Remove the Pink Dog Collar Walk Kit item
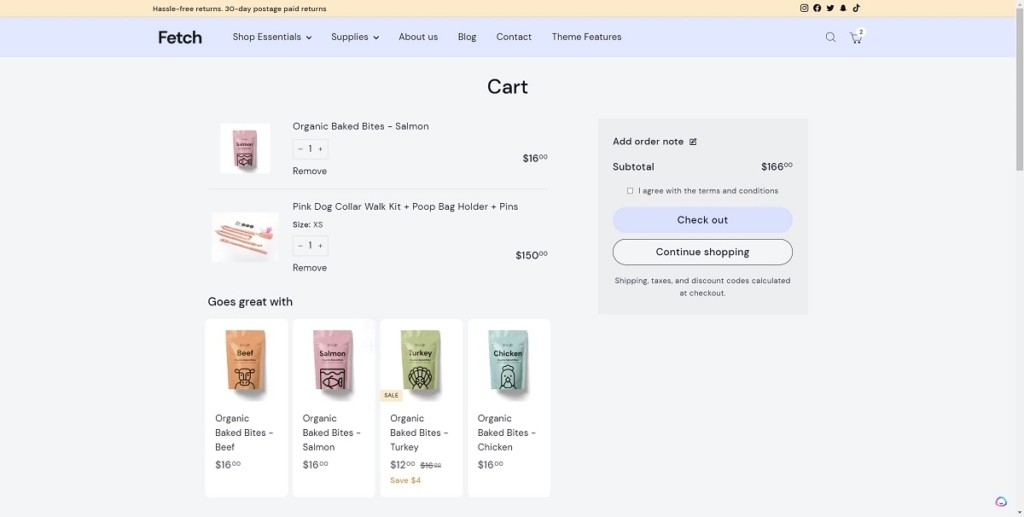 309,268
